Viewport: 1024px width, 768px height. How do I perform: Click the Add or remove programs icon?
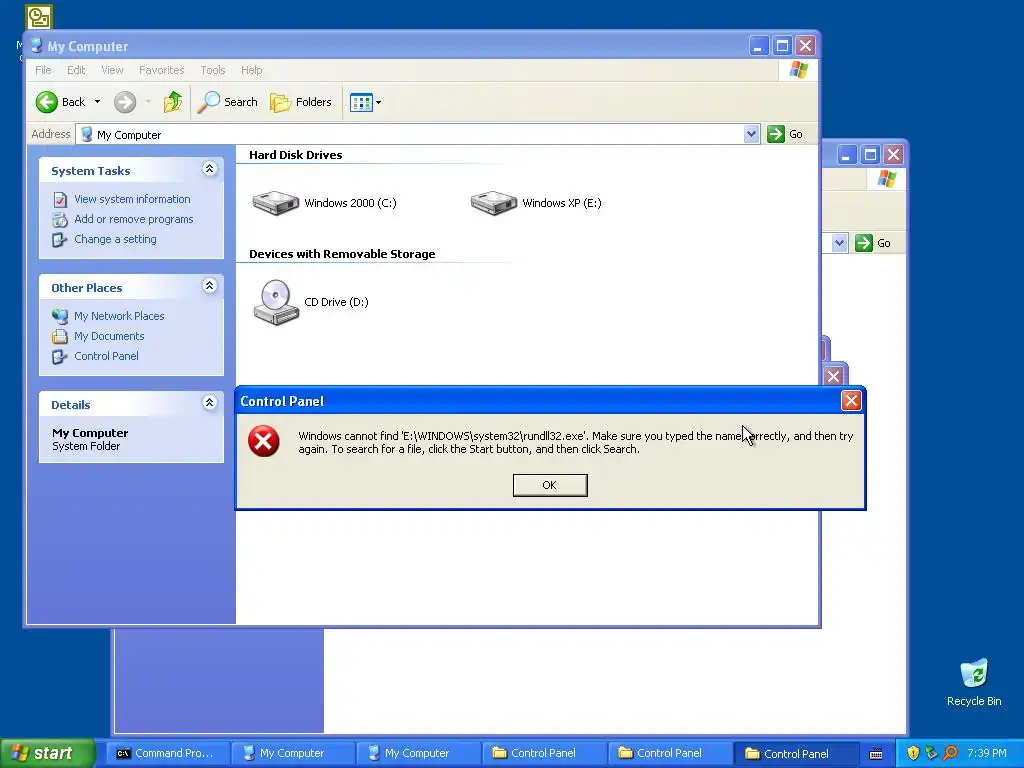[x=60, y=219]
